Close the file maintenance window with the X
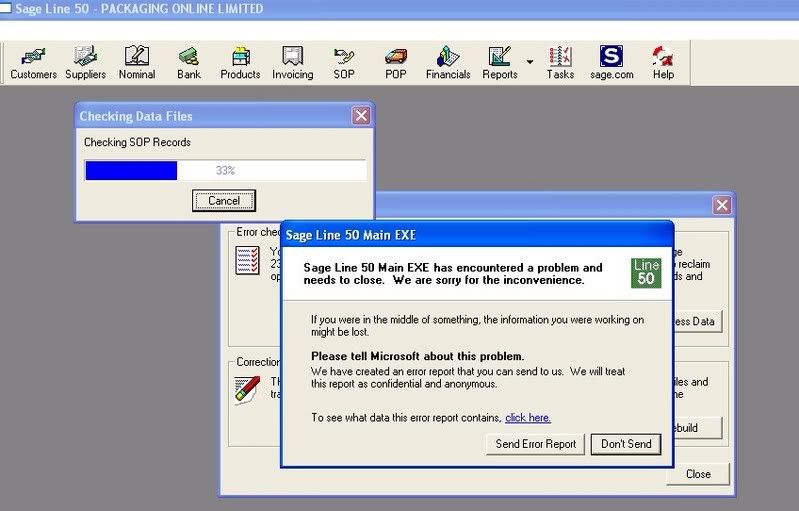 (x=722, y=205)
